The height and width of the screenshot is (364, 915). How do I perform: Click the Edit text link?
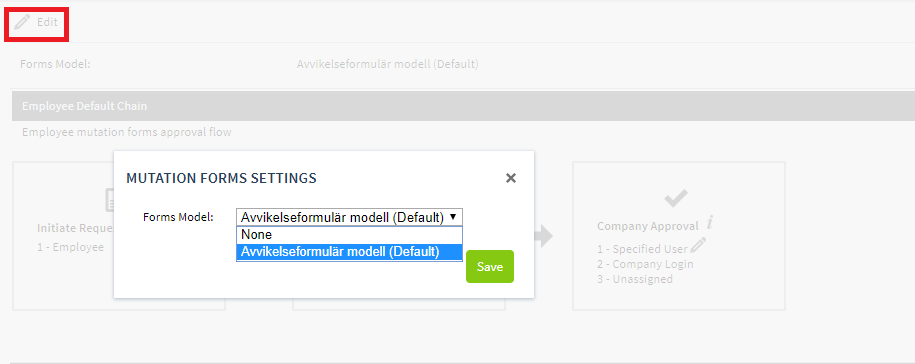47,23
